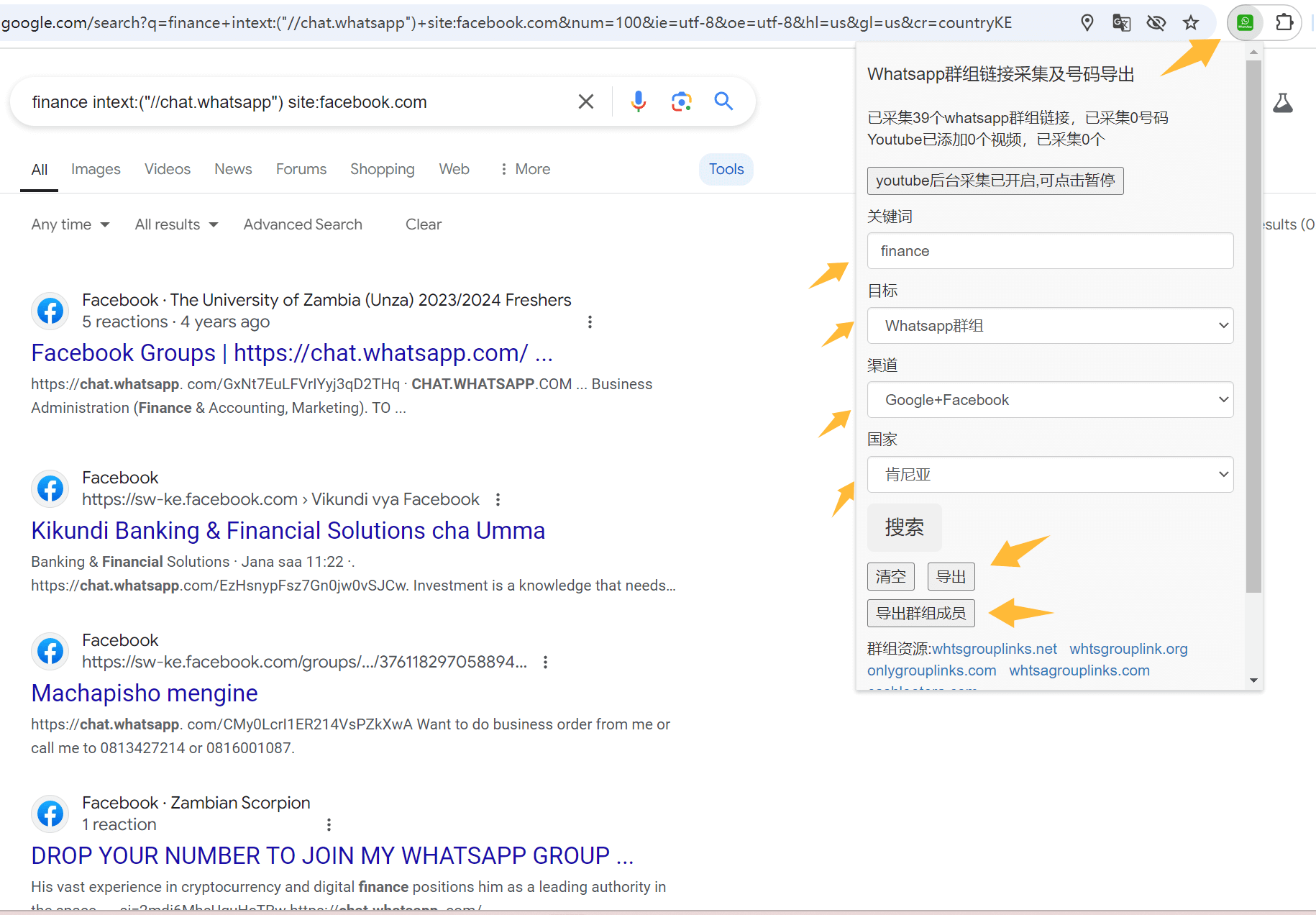
Task: Click the WhatsApp extension icon in toolbar
Action: [x=1245, y=23]
